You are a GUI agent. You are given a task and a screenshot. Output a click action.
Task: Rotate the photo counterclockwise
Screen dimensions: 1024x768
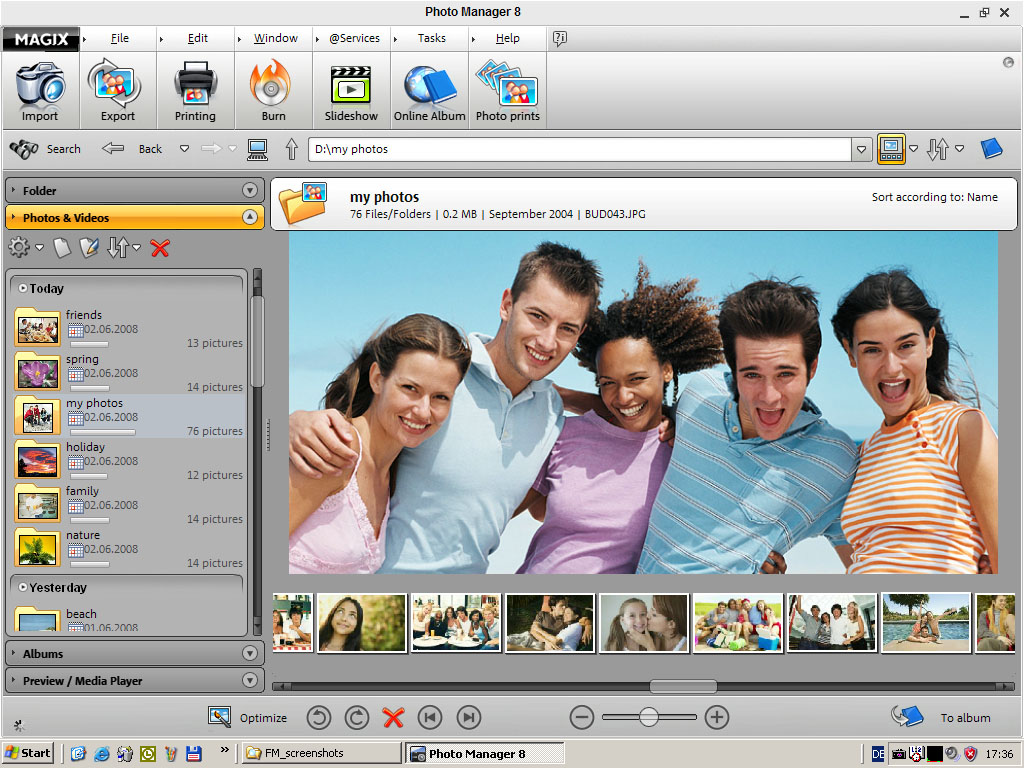[319, 717]
